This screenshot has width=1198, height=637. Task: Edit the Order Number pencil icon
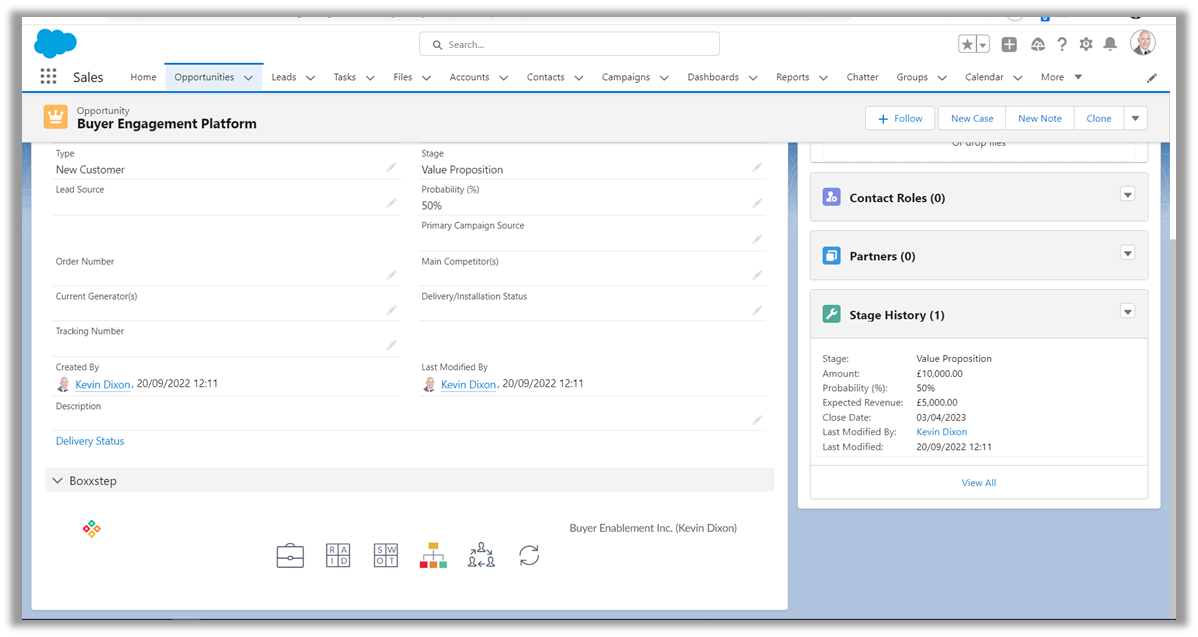pyautogui.click(x=391, y=275)
